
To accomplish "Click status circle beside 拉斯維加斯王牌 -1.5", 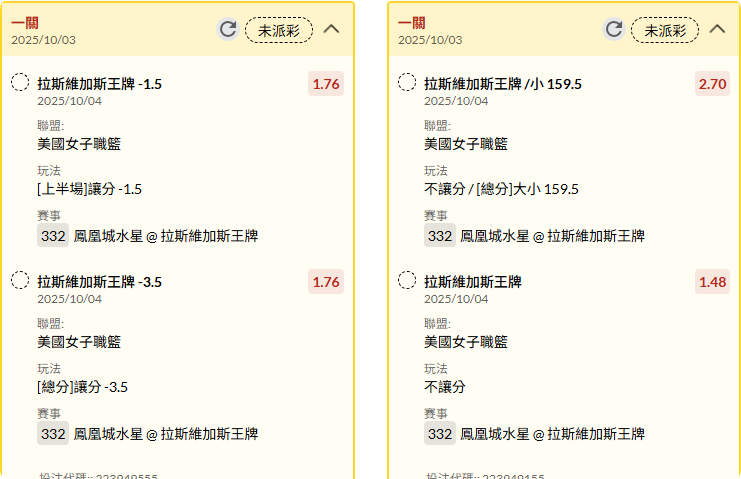I will [20, 83].
